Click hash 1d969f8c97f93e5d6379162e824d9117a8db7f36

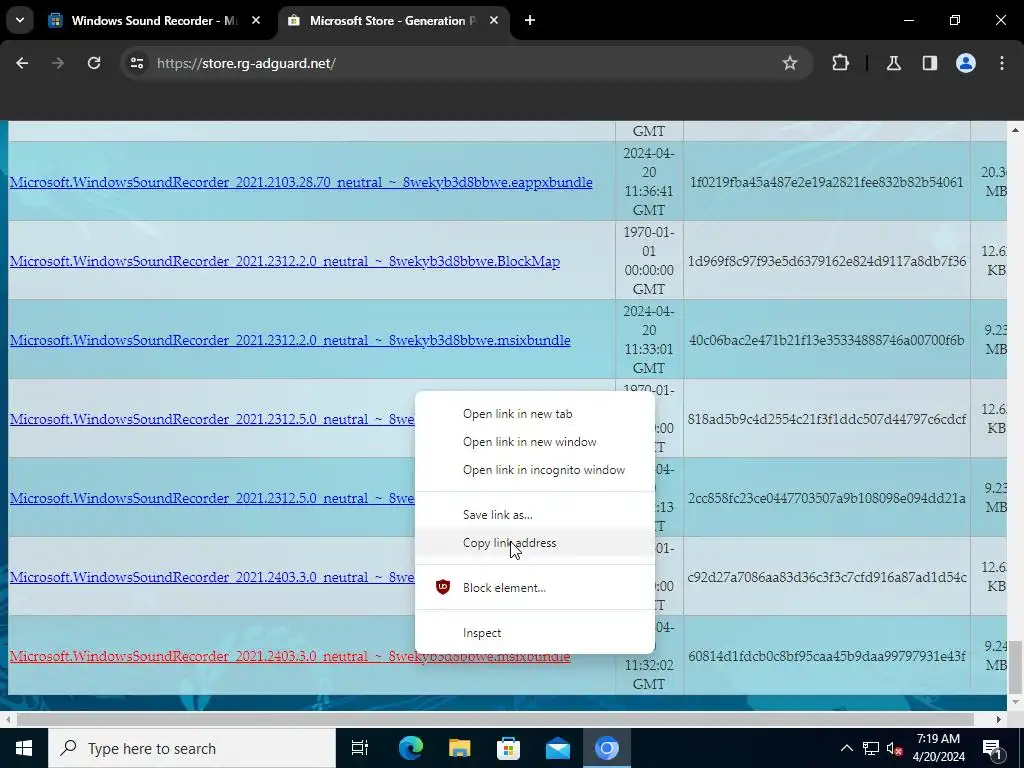[827, 261]
